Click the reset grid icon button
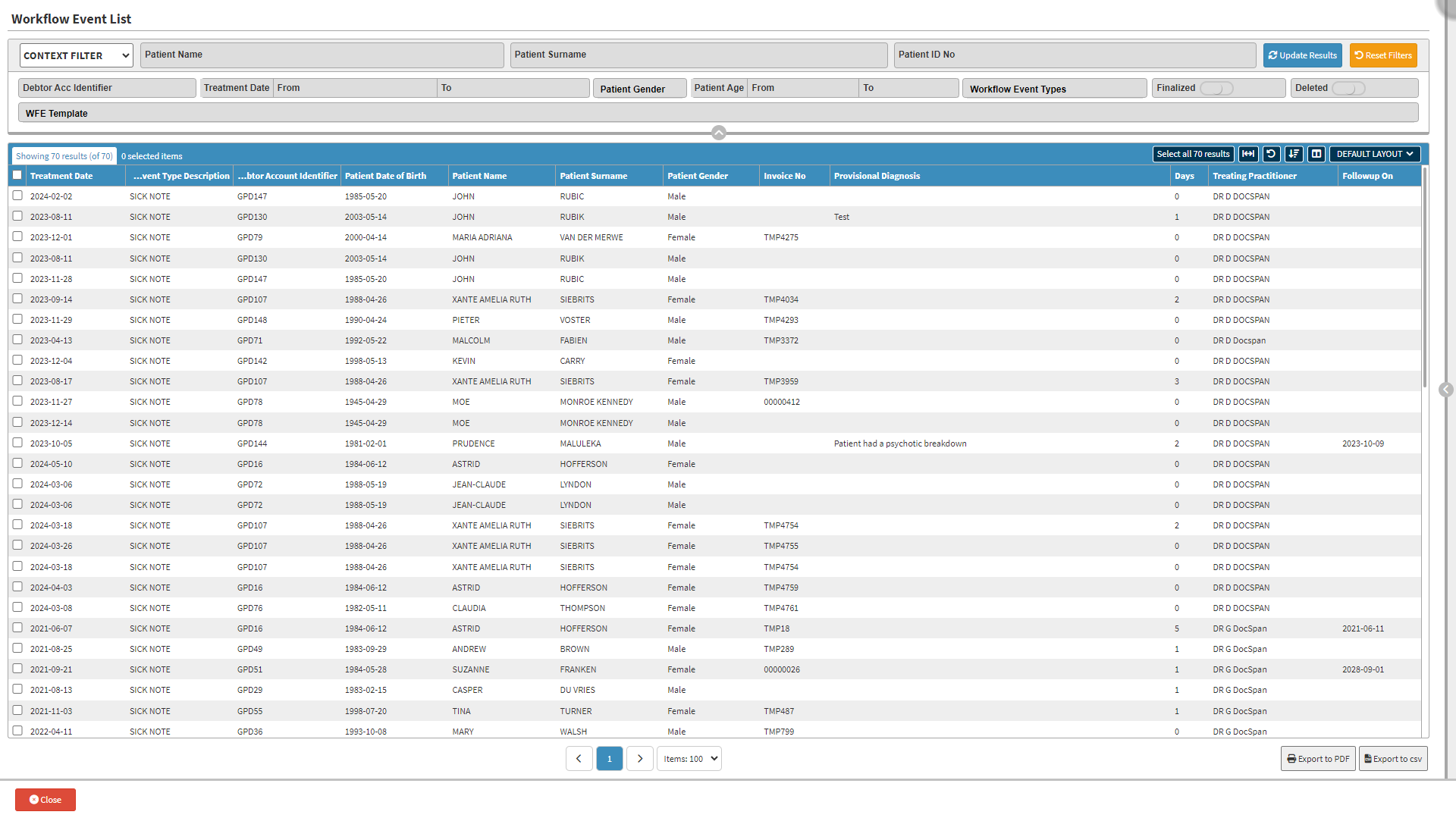The width and height of the screenshot is (1456, 818). point(1271,154)
